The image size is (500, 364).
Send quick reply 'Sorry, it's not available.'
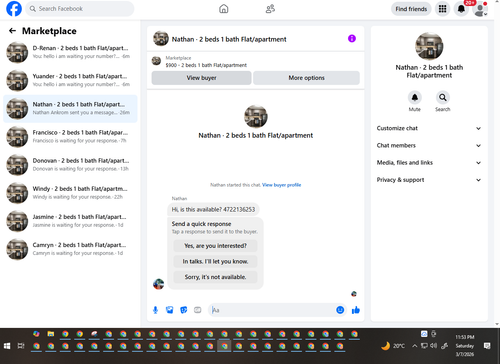pos(215,277)
